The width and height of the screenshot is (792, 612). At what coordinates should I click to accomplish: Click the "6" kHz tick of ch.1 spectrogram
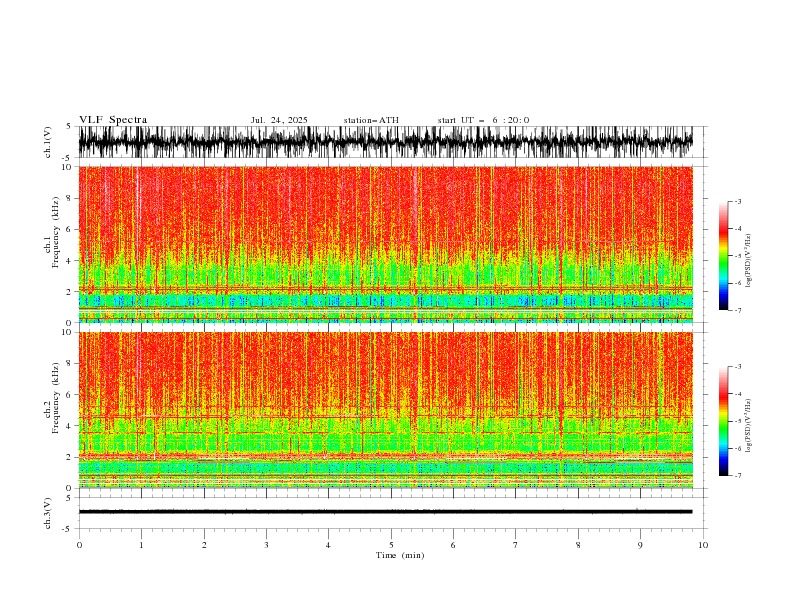click(69, 230)
